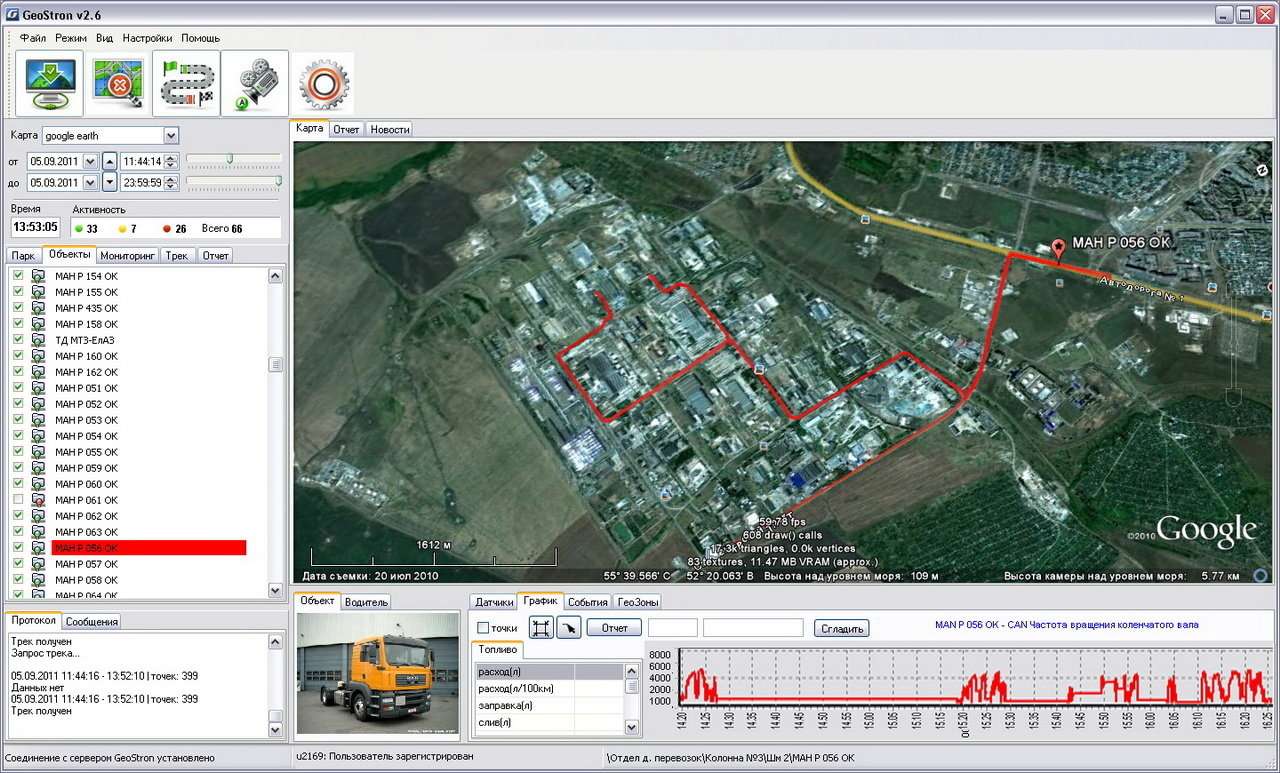This screenshot has height=773, width=1280.
Task: Open the Настройки menu
Action: pos(148,38)
